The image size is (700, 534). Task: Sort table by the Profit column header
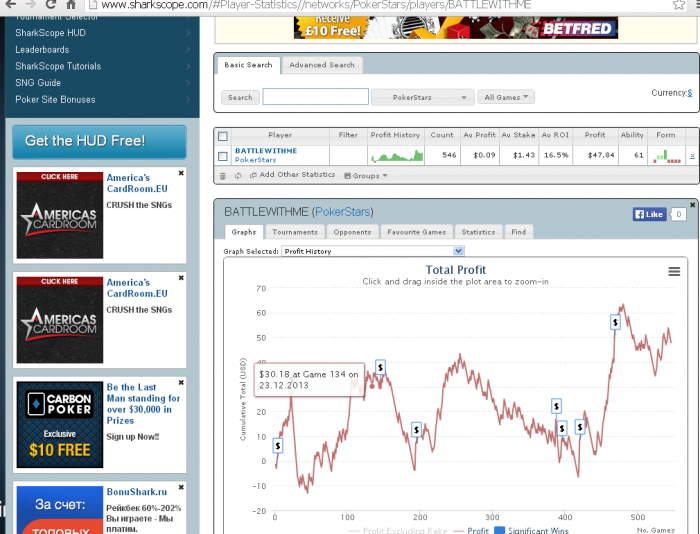click(x=595, y=135)
